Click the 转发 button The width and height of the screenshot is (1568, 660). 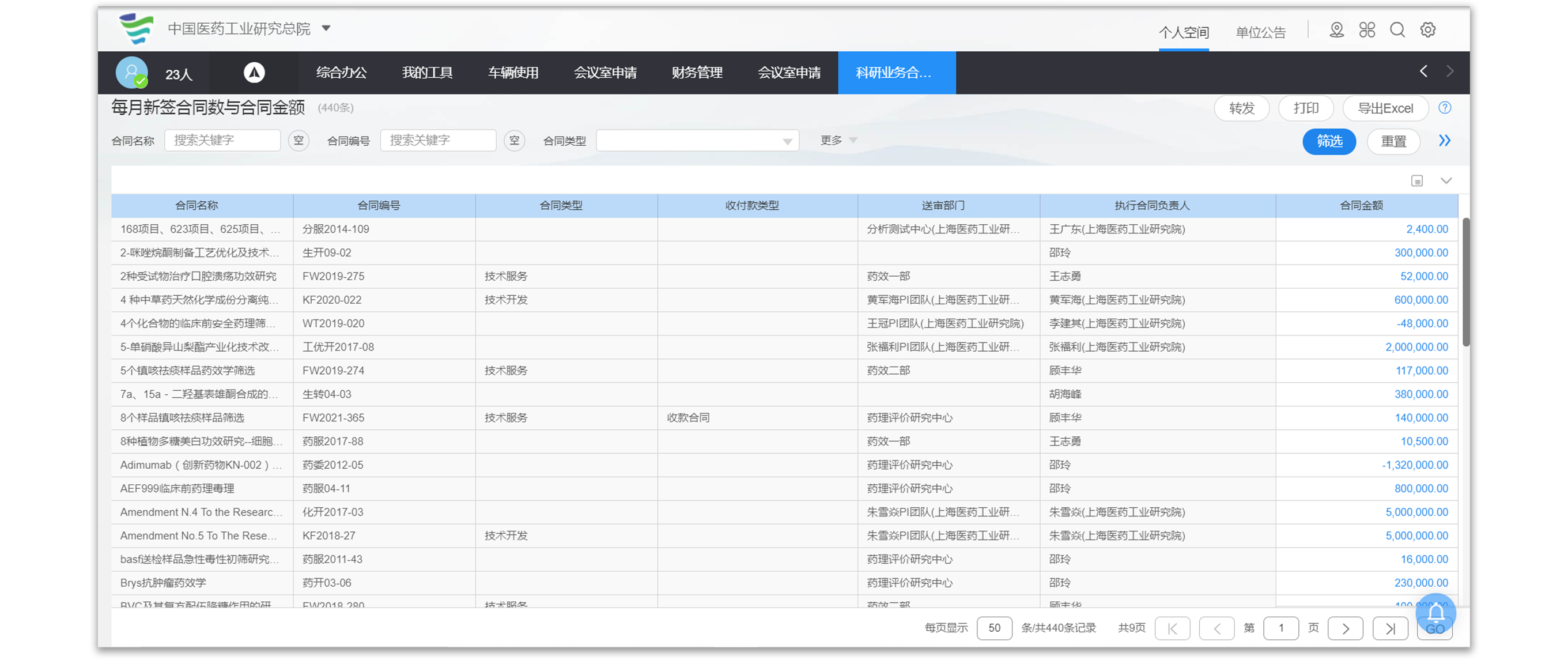[1242, 108]
